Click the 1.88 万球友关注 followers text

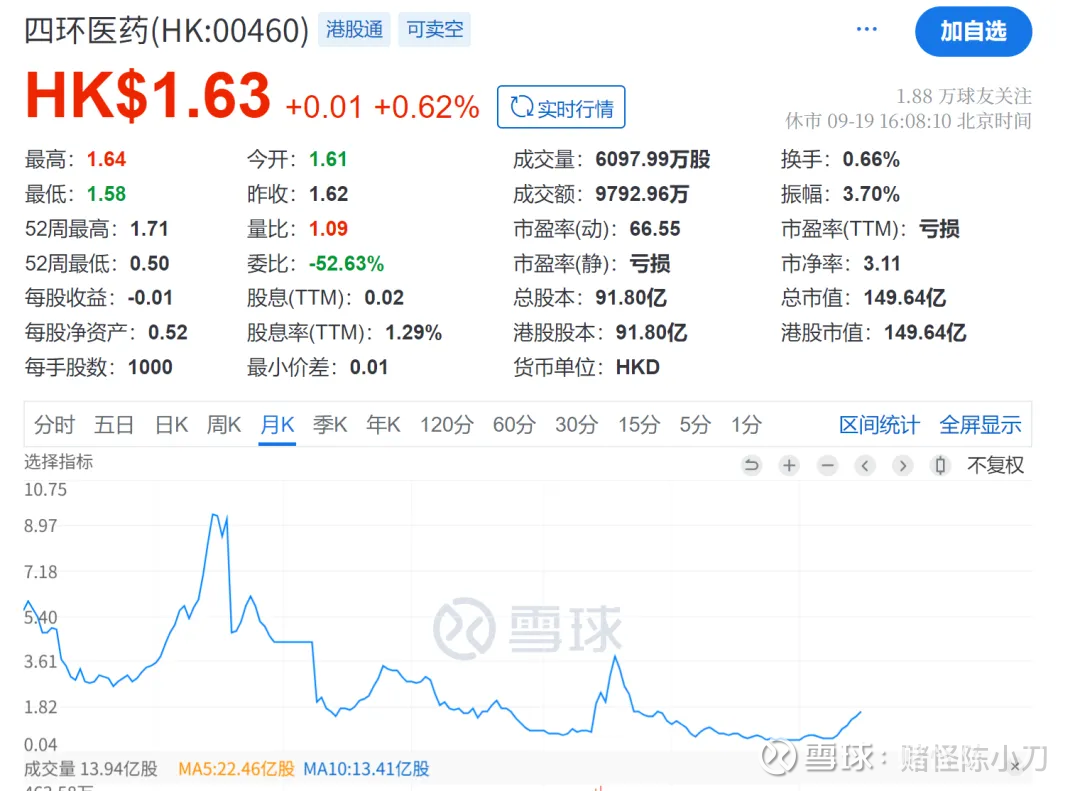point(964,96)
